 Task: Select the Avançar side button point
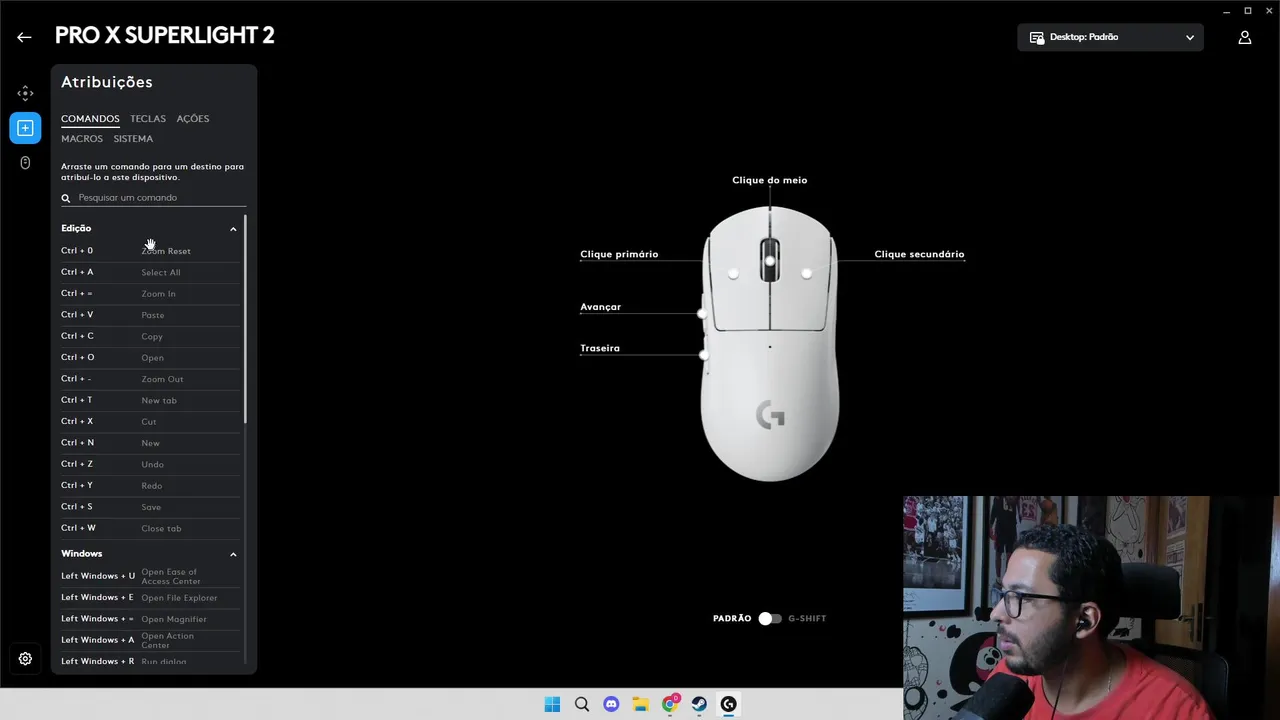702,314
